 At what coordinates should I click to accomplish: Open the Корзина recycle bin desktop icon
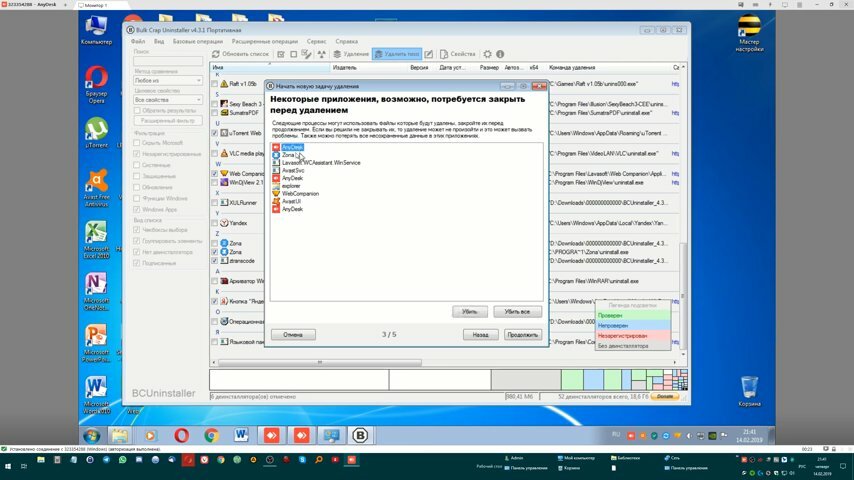[x=749, y=391]
